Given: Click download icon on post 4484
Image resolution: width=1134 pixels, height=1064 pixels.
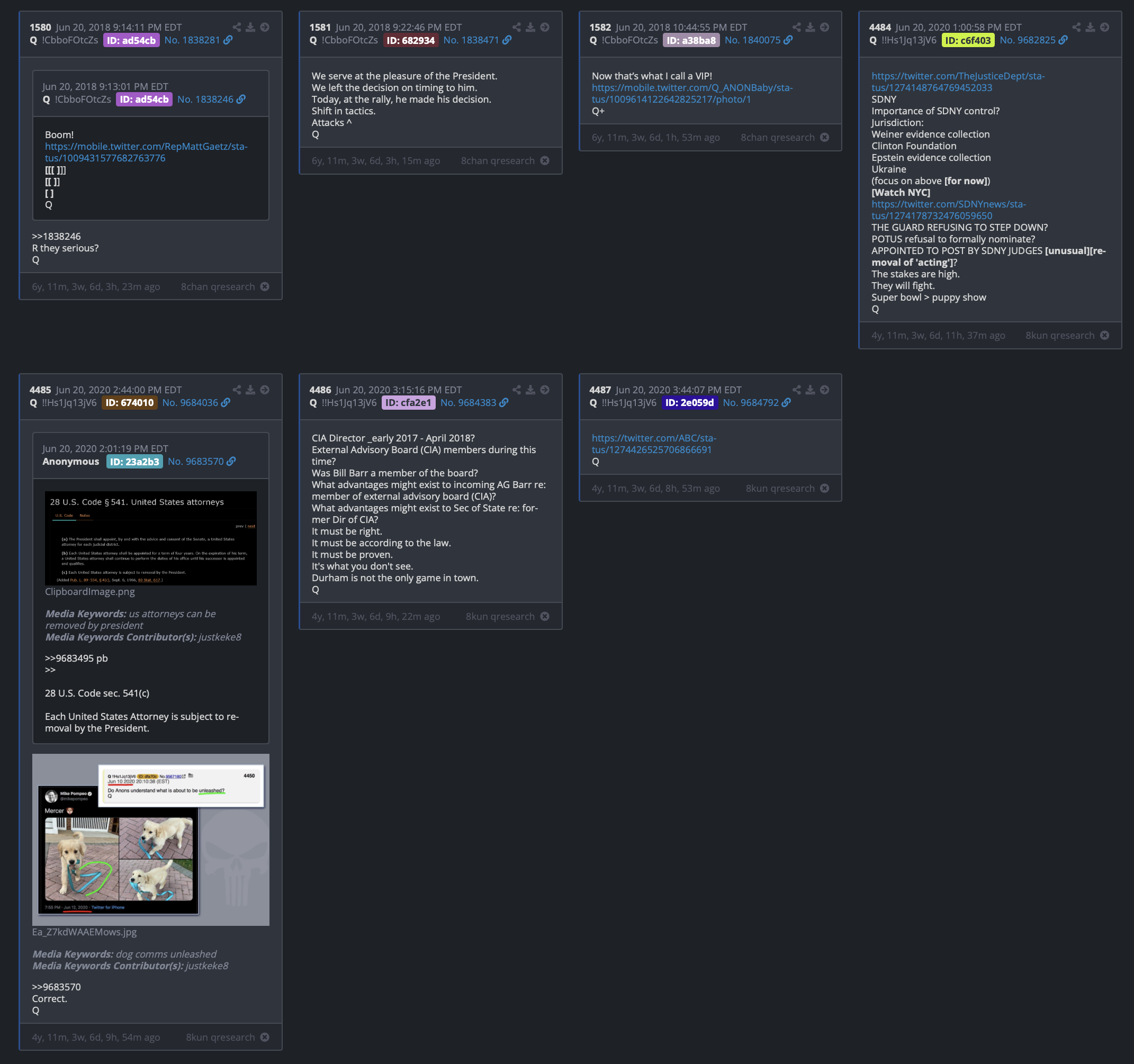Looking at the screenshot, I should coord(1090,27).
